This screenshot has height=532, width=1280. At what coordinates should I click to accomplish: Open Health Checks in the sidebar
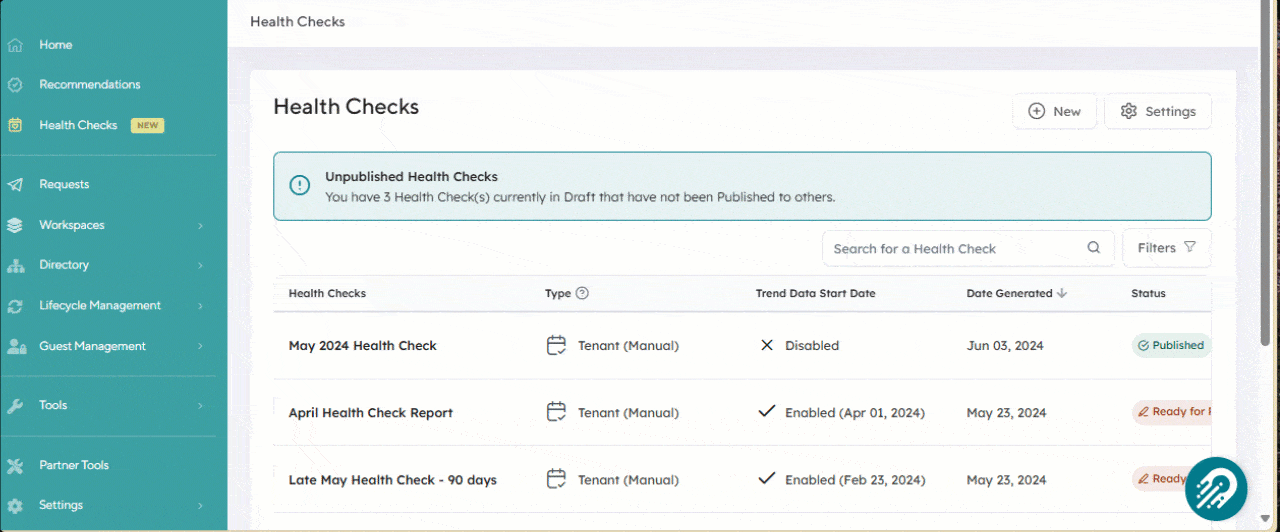[78, 125]
